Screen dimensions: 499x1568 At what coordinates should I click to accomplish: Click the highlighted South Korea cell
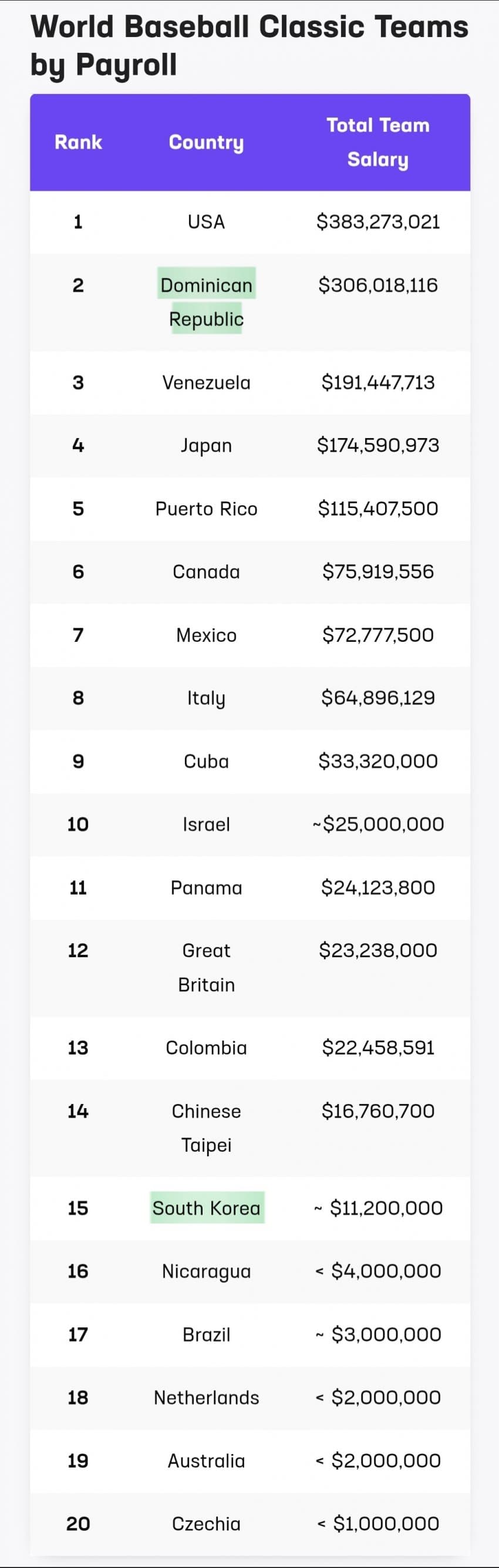206,1207
